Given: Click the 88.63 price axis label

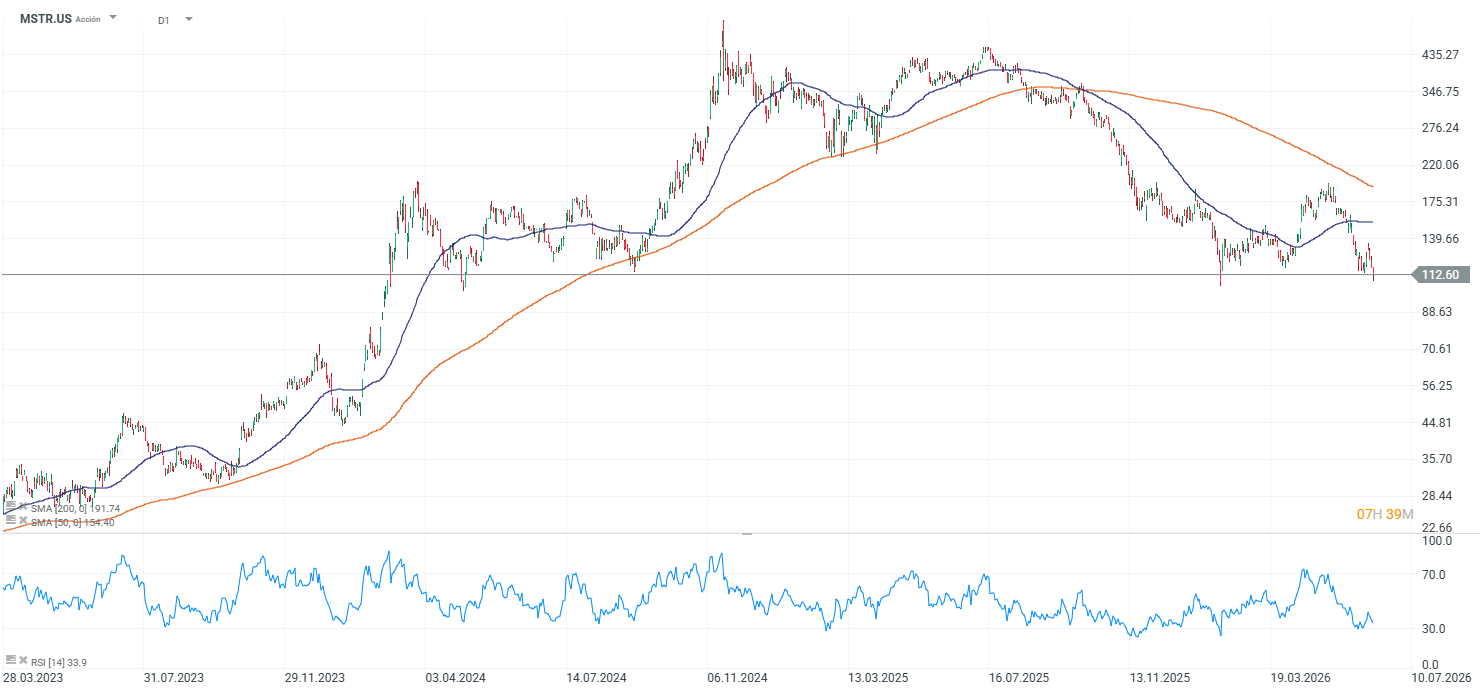Looking at the screenshot, I should click(1438, 312).
